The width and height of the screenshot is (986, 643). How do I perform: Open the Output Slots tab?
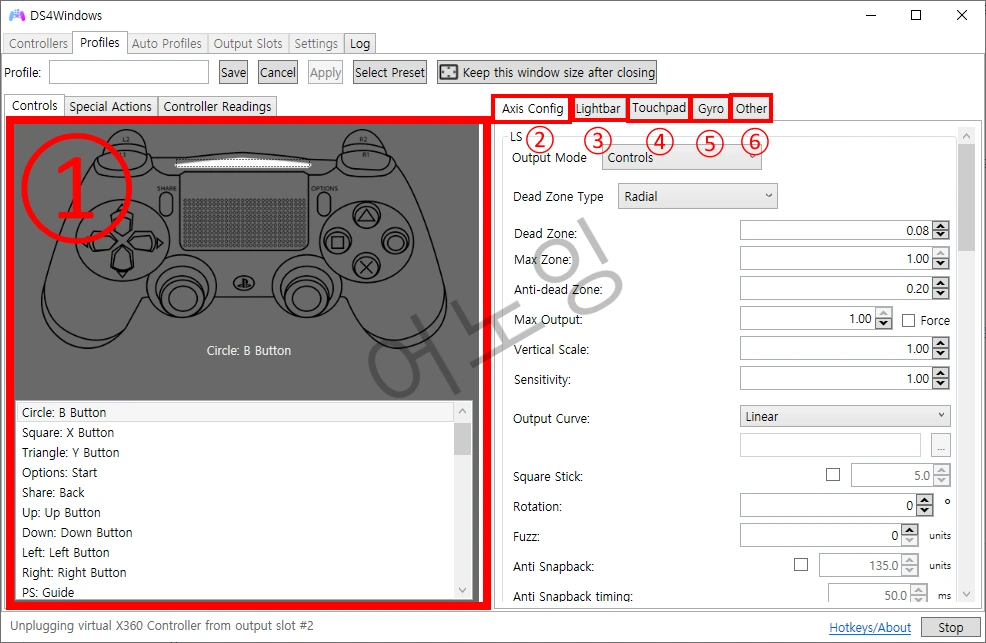click(x=248, y=43)
